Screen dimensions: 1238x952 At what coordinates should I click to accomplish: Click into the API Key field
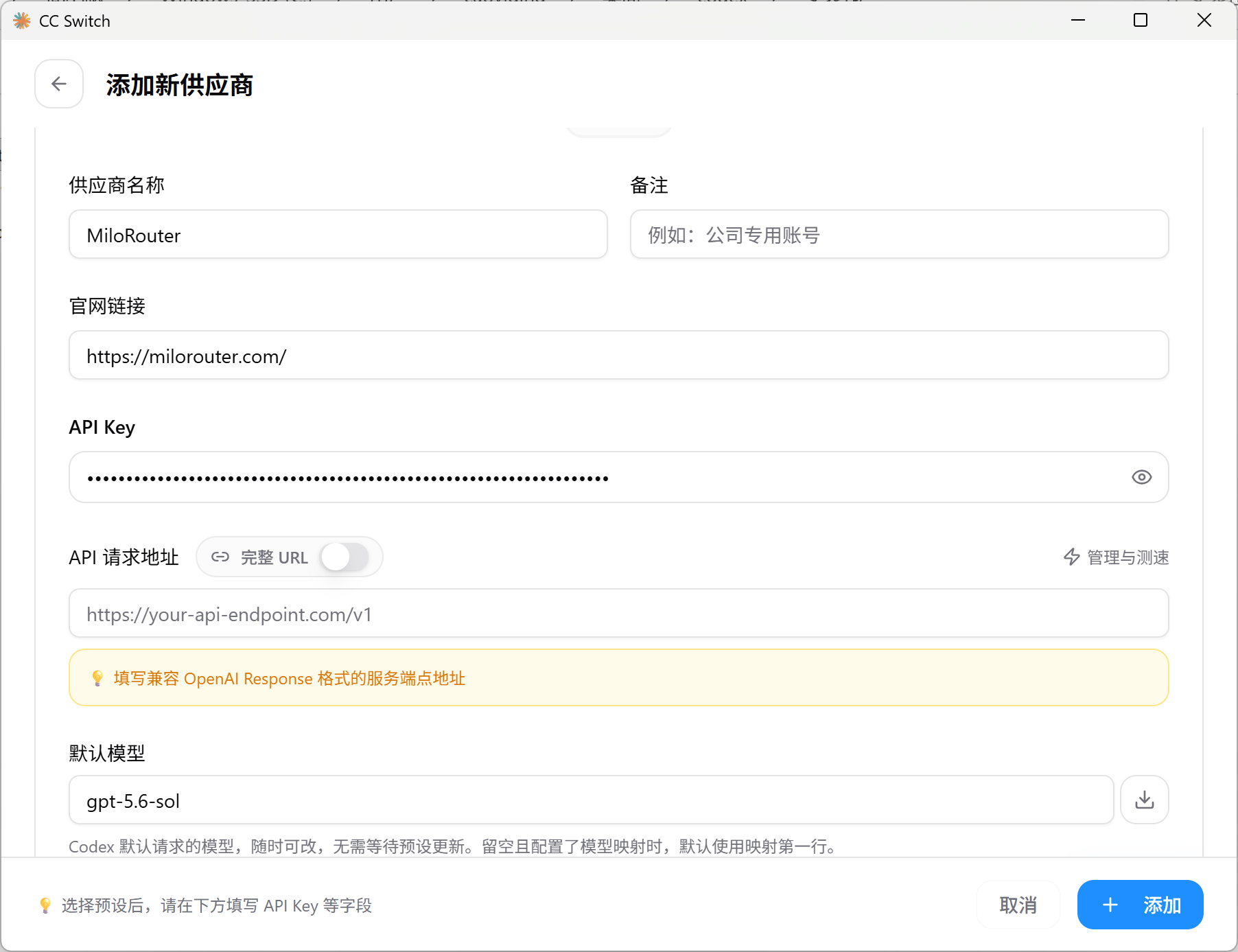tap(618, 477)
